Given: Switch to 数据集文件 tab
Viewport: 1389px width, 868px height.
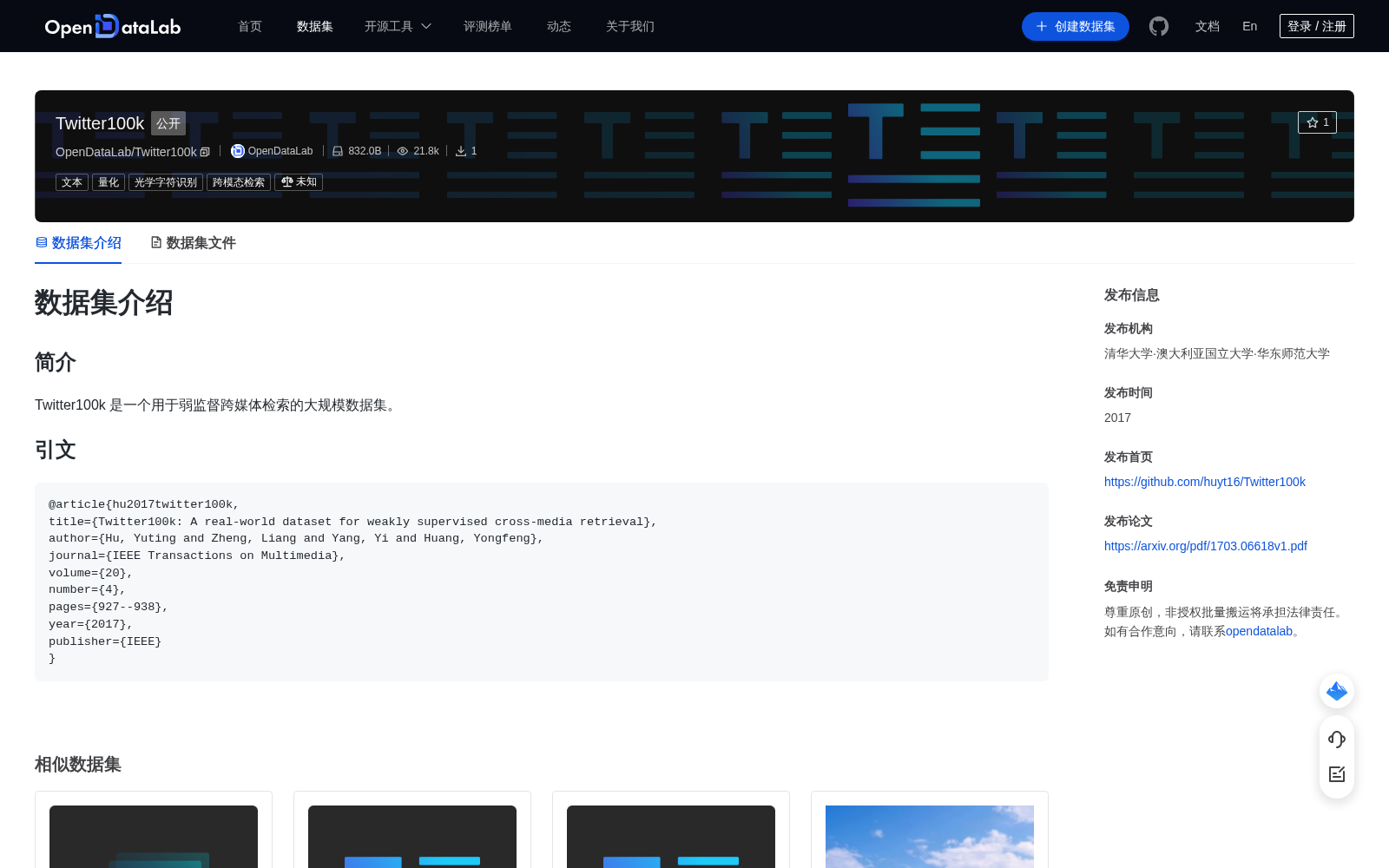Looking at the screenshot, I should click(193, 243).
